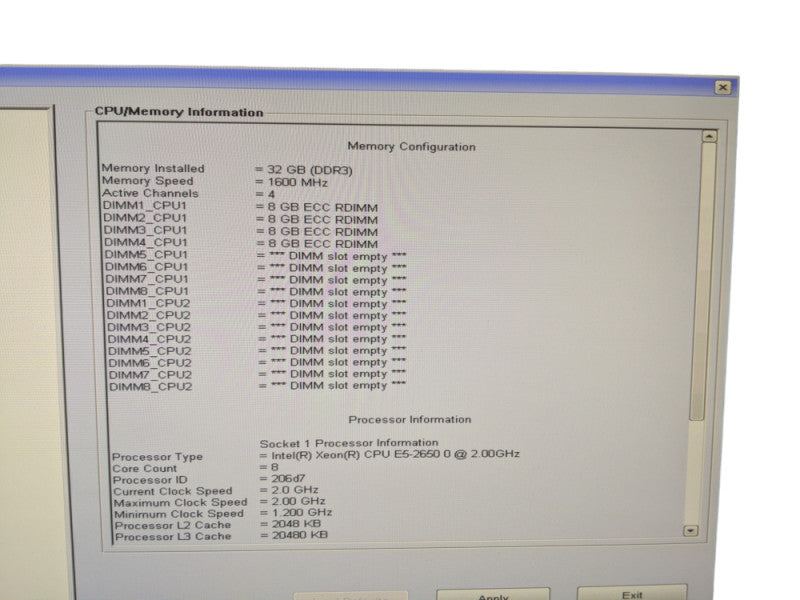
Task: Select the DIMM3_CPU1 row label
Action: (145, 230)
